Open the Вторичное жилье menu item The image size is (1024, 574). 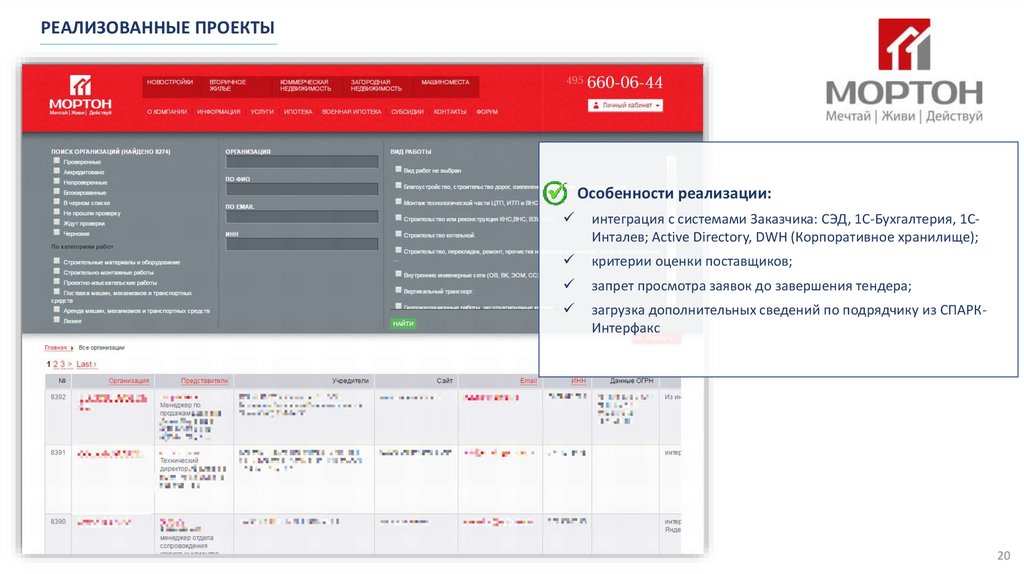(227, 86)
